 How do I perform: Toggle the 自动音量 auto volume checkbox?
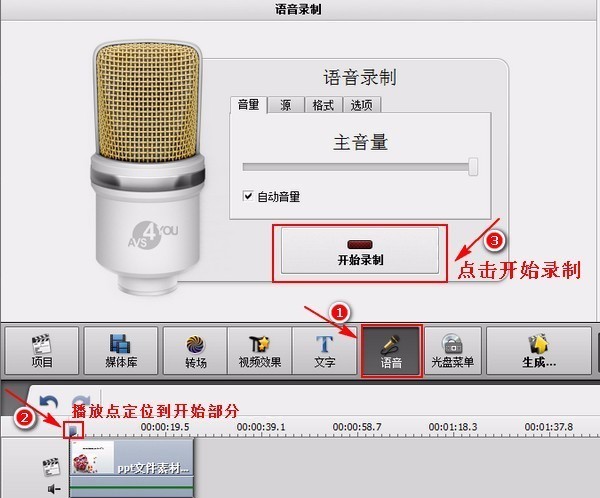pyautogui.click(x=248, y=197)
